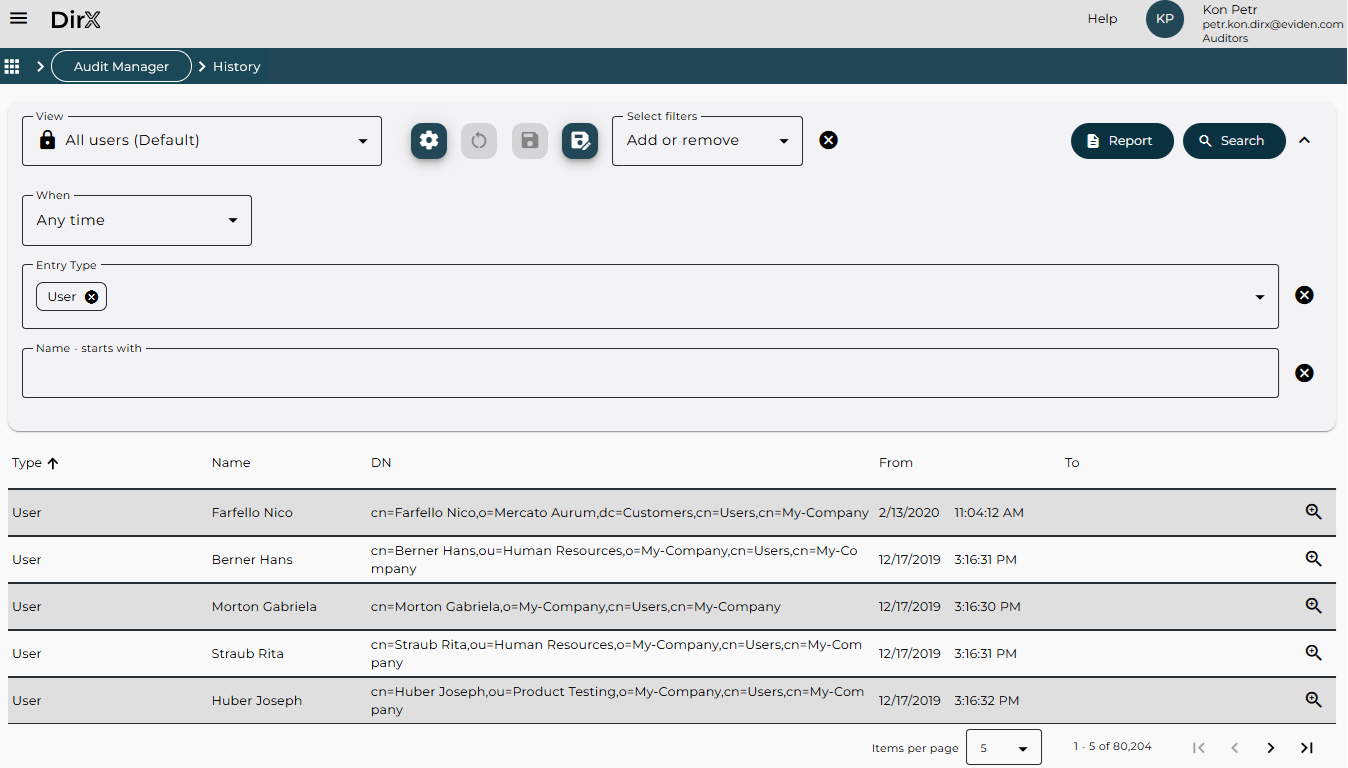Screen dimensions: 1348x768
Task: Open the hamburger main menu
Action: [18, 19]
